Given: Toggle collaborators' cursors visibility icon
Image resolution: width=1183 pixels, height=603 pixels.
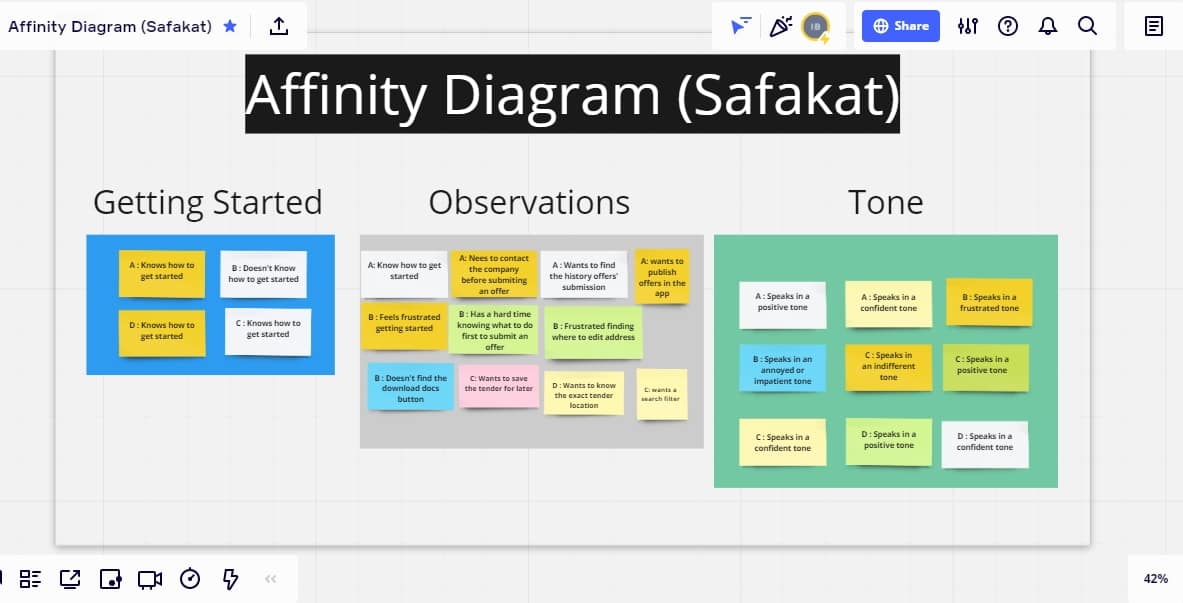Looking at the screenshot, I should coord(740,27).
